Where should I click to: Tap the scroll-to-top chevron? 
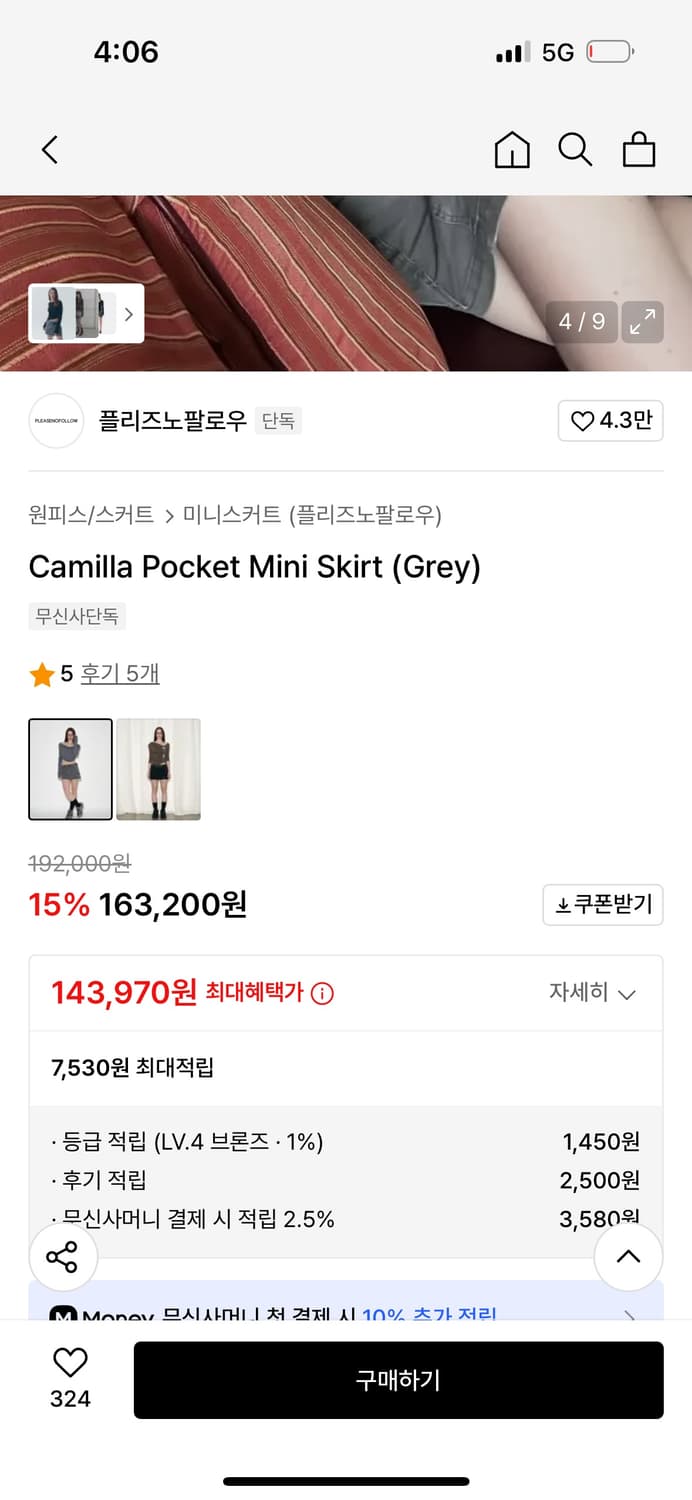628,1257
